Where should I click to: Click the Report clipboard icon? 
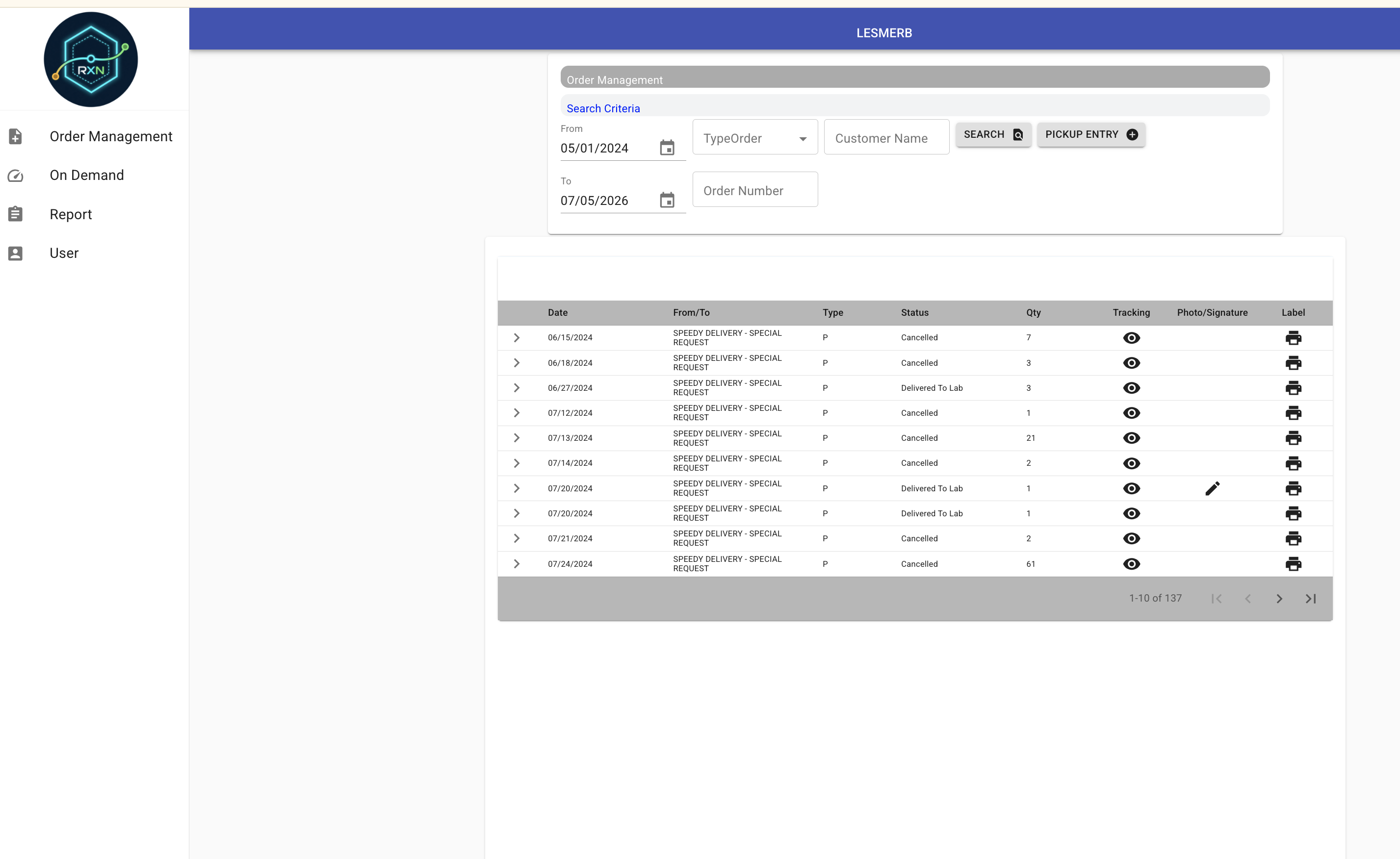[x=15, y=214]
